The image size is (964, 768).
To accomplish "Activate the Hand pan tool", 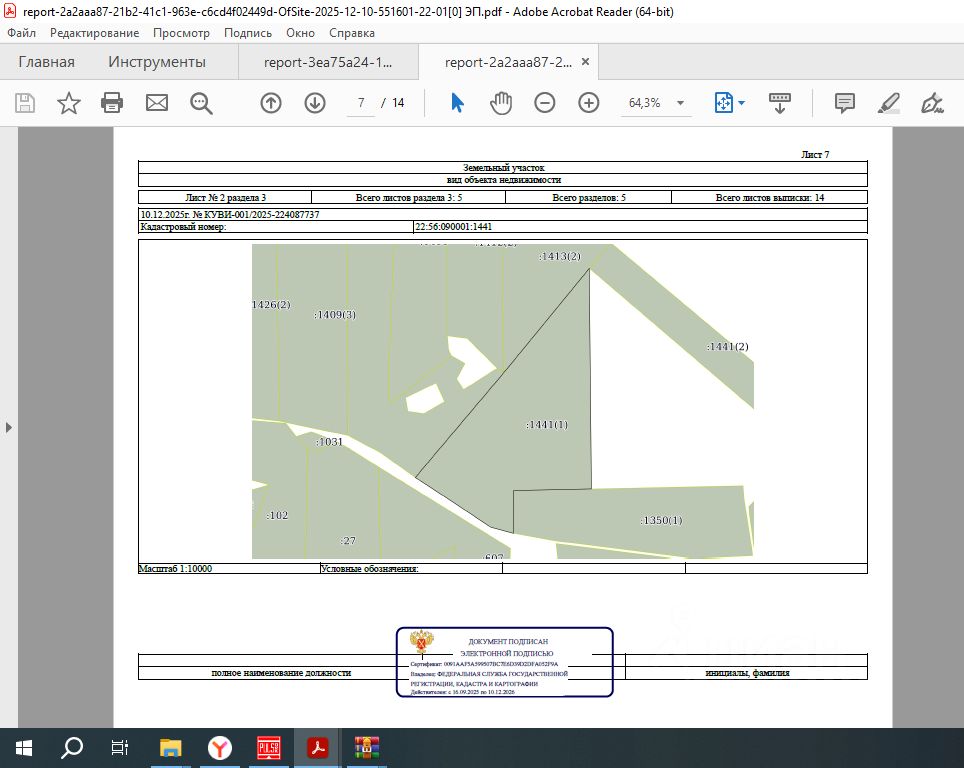I will 501,103.
